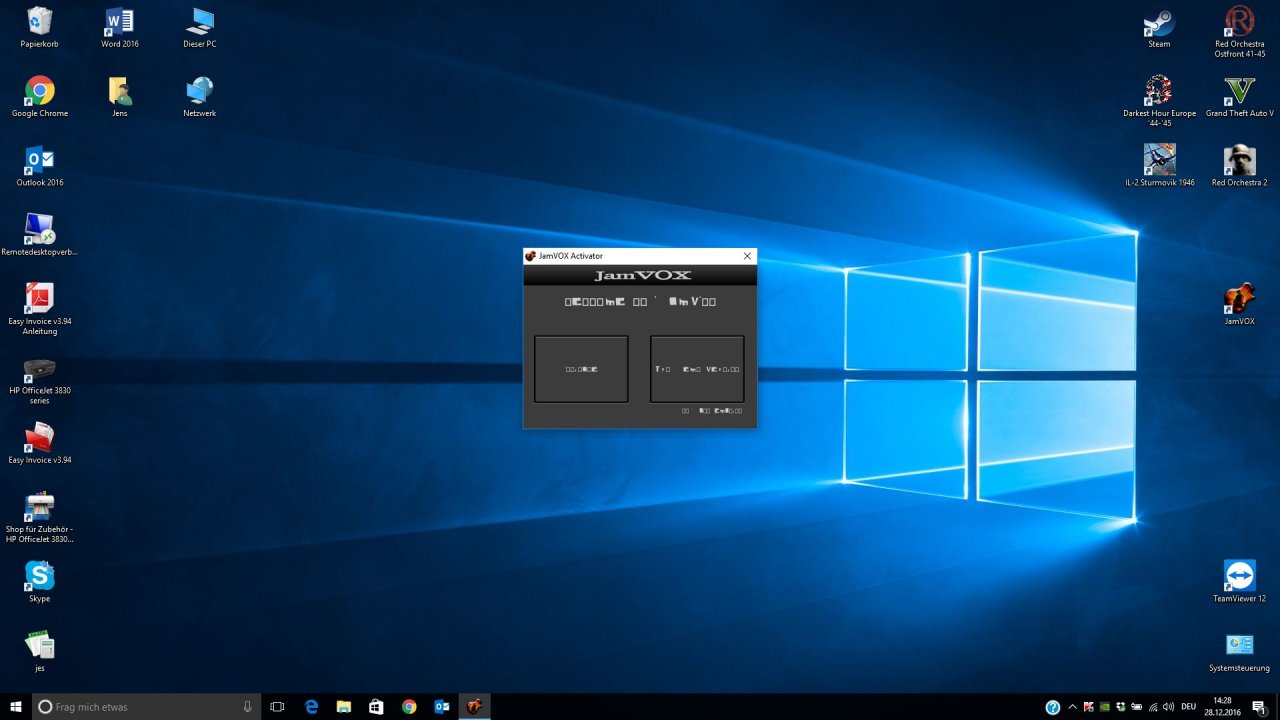Click the JamVOX Activator taskbar button
The image size is (1280, 720).
(x=474, y=706)
